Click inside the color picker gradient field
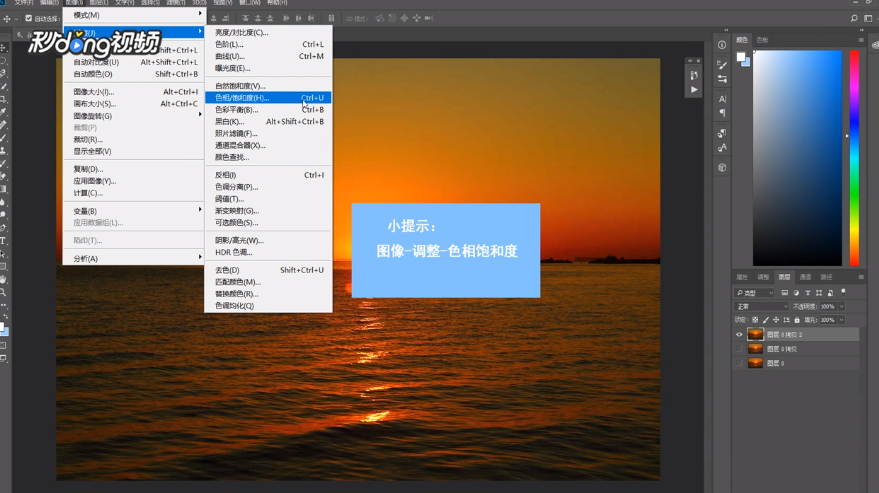 [797, 158]
